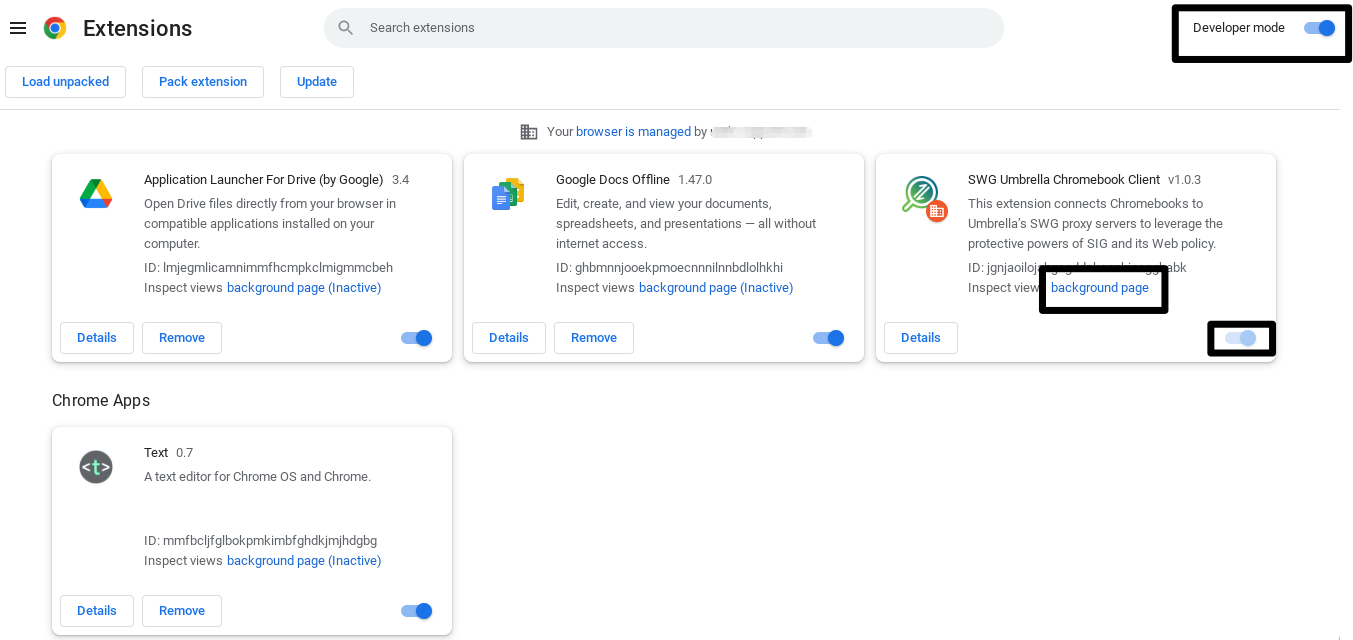This screenshot has height=640, width=1353.
Task: Click Application Launcher For Drive (by Google) title
Action: (264, 180)
